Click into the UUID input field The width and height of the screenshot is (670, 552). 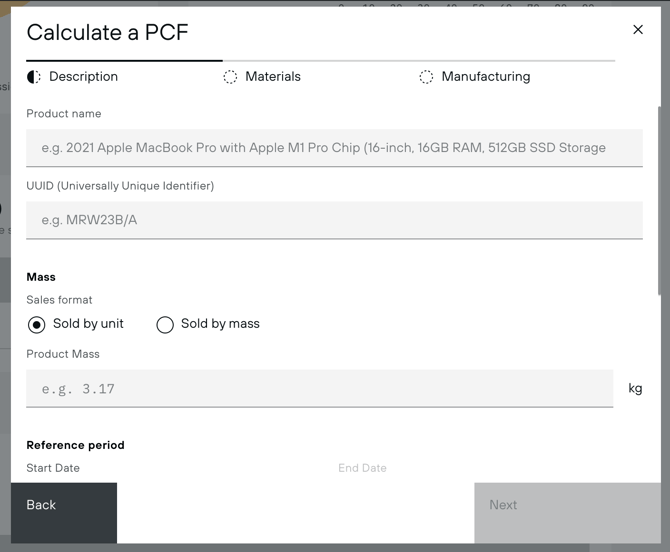click(x=334, y=220)
